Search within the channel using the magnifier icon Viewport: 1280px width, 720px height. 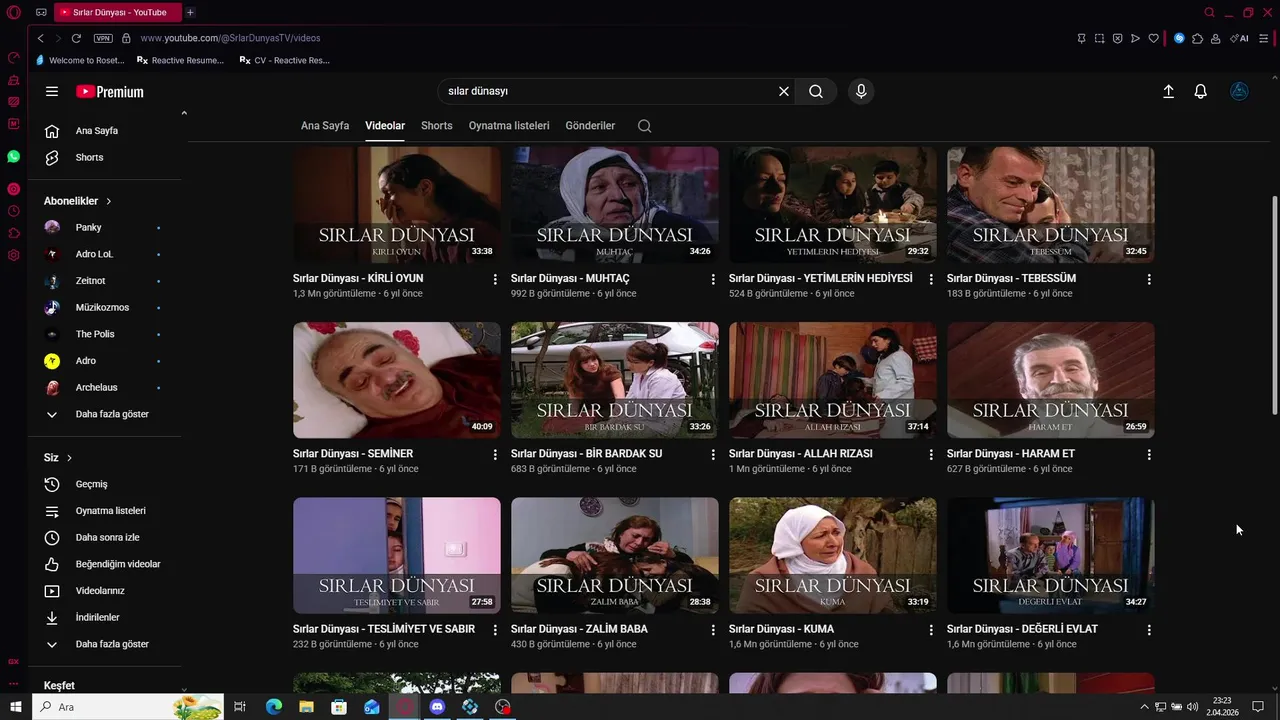point(644,126)
